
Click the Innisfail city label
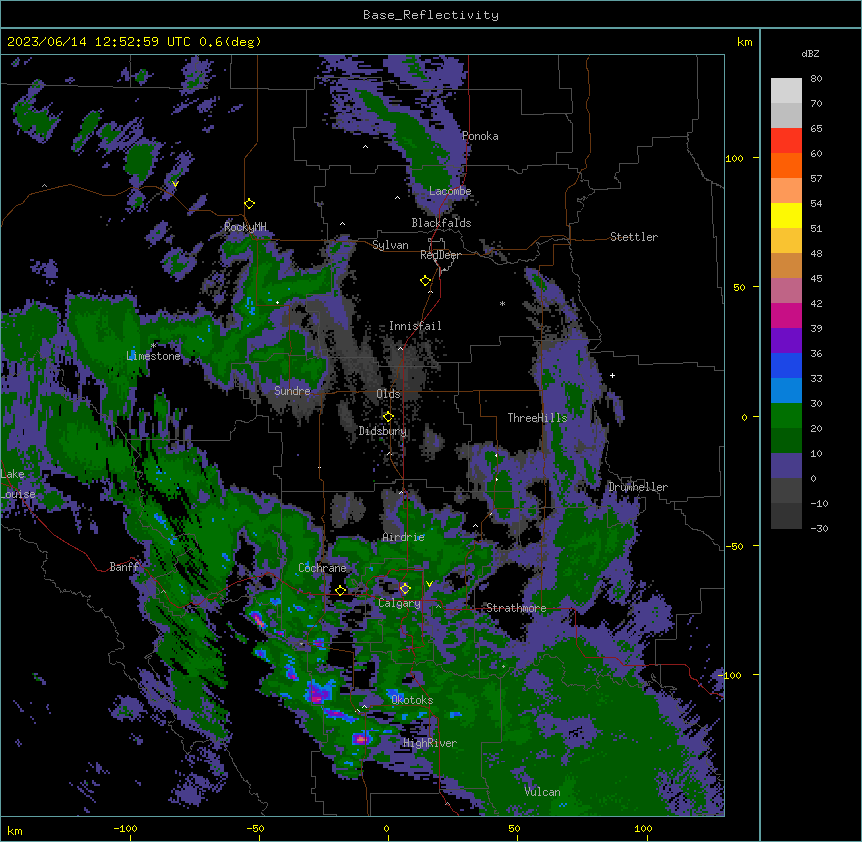pyautogui.click(x=415, y=326)
